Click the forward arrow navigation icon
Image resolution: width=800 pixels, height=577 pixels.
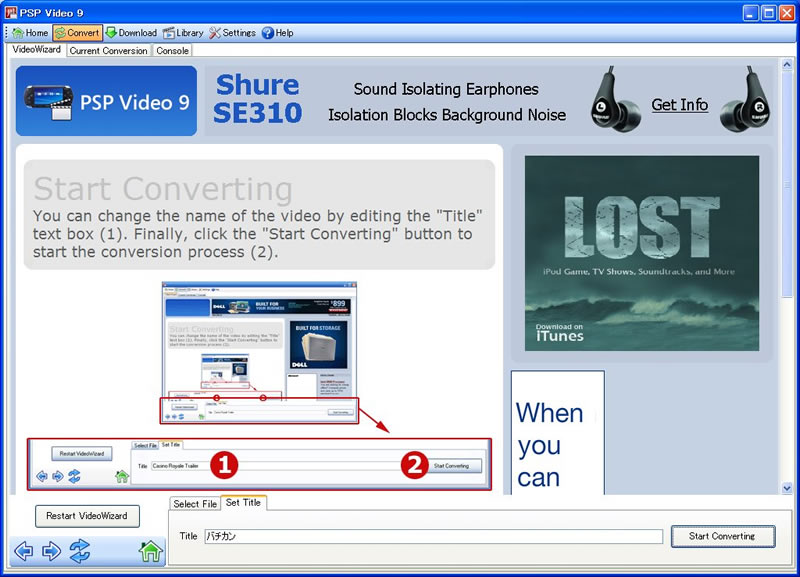(51, 551)
